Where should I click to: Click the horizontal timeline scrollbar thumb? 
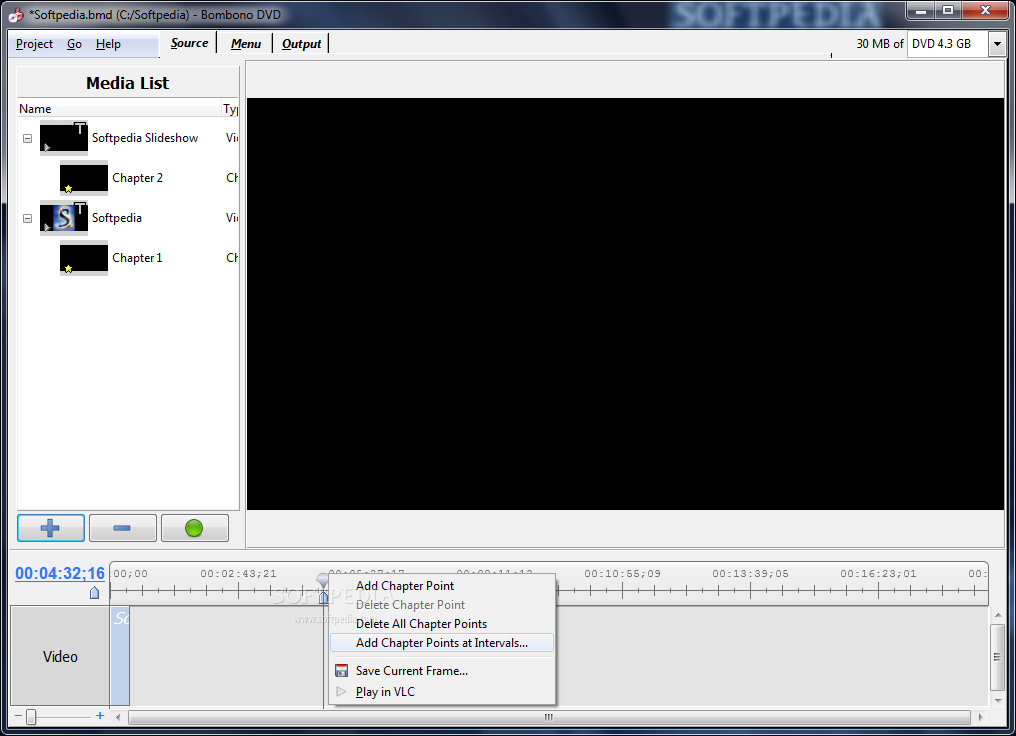pos(549,717)
